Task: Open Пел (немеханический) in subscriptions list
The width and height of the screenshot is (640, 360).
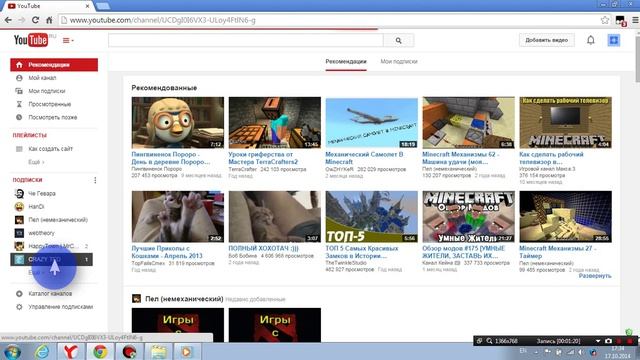Action: [58, 220]
